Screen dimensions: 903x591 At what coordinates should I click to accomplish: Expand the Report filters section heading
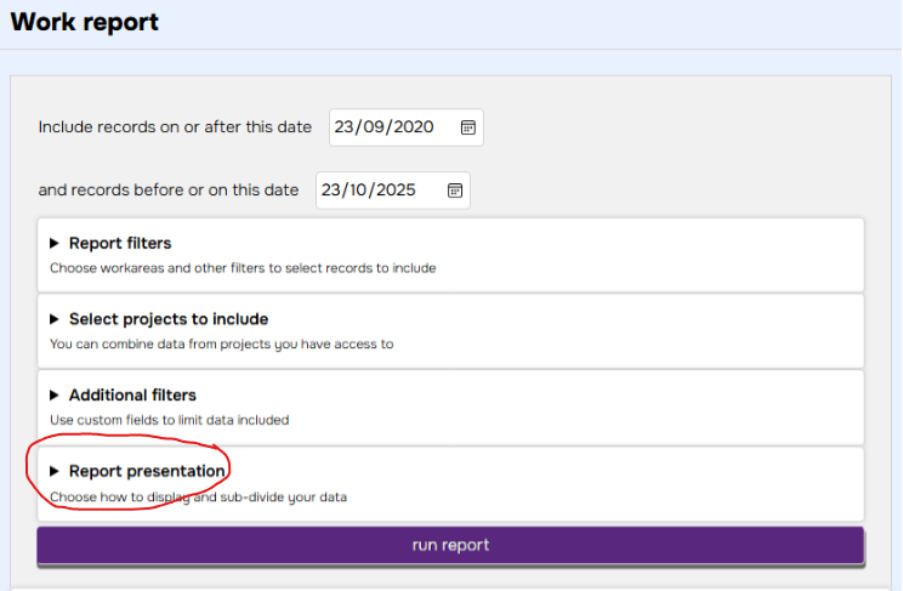[120, 243]
